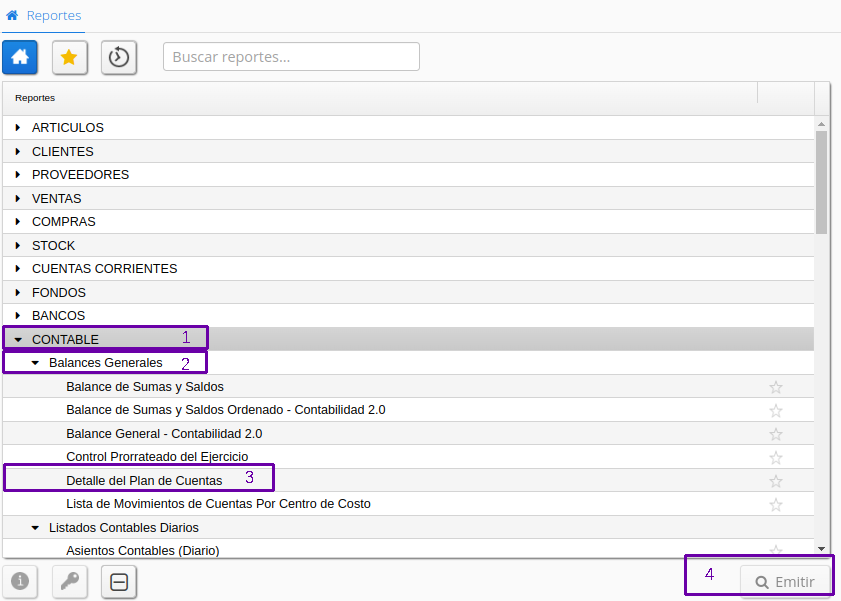The height and width of the screenshot is (601, 841).
Task: Select Detalle del Plan de Cuentas
Action: click(144, 481)
